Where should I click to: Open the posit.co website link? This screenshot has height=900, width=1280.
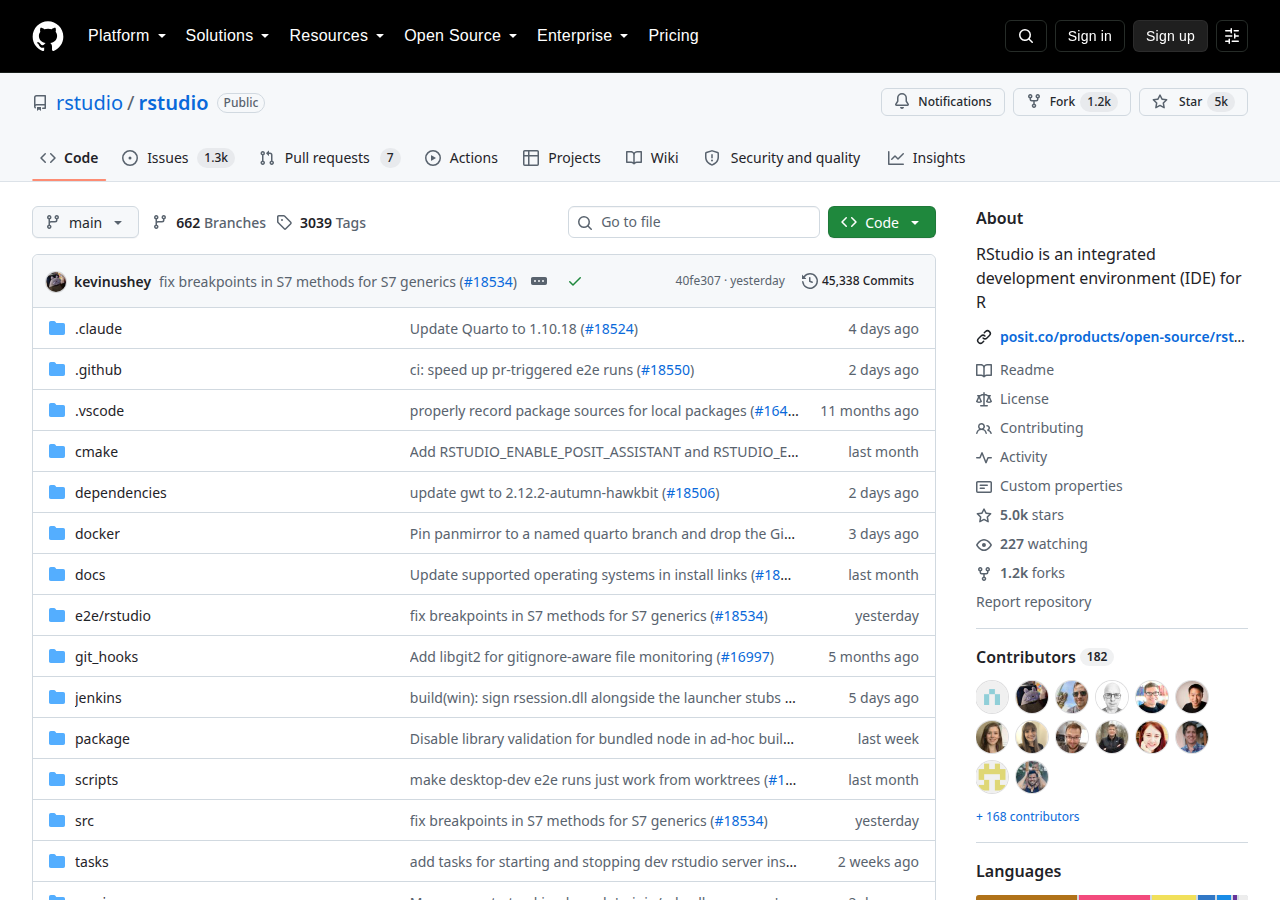(x=1122, y=337)
